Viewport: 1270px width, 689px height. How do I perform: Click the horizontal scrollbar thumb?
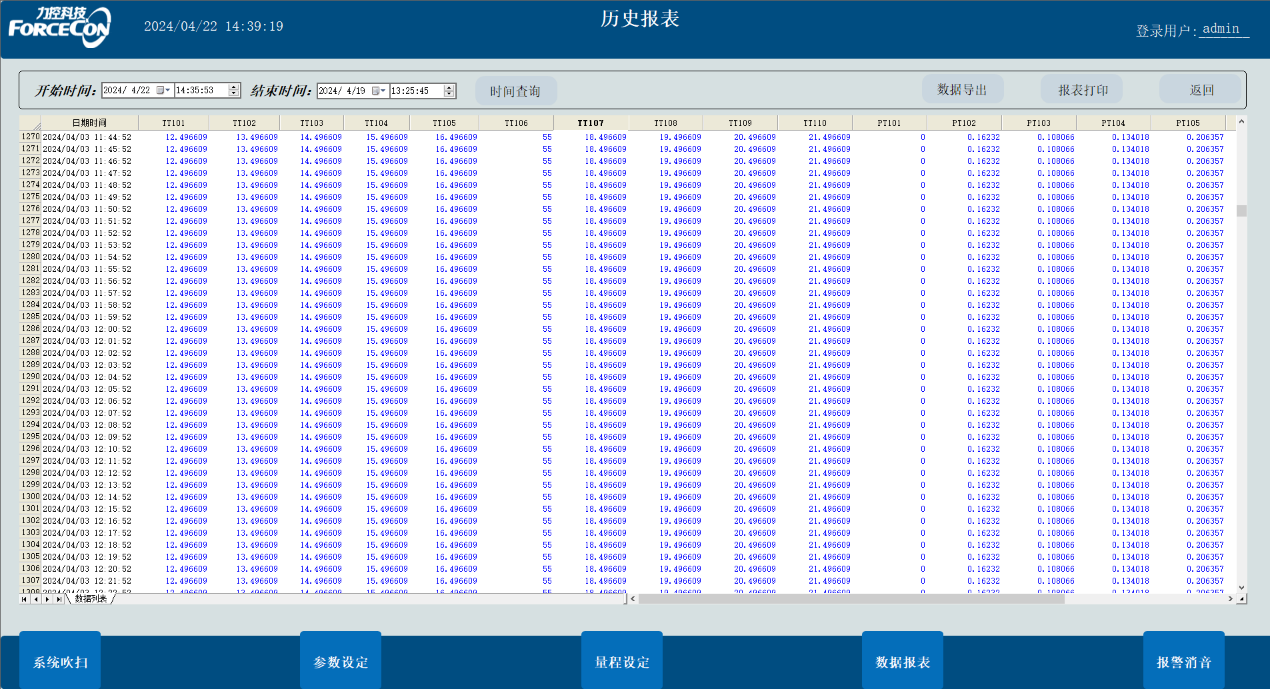[x=851, y=599]
